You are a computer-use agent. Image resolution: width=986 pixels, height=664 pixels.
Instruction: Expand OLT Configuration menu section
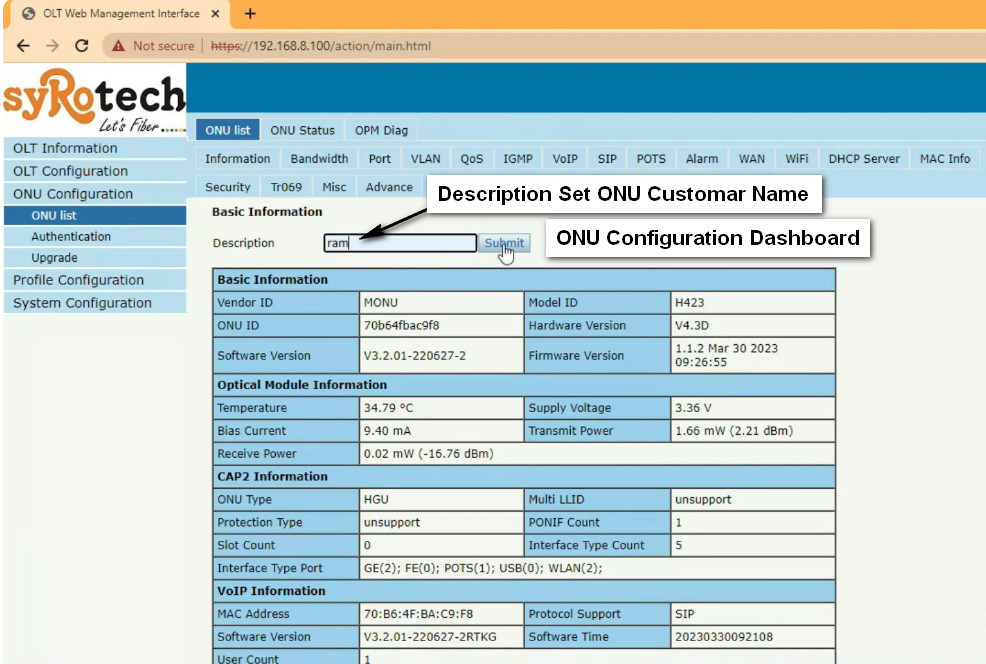pos(70,171)
